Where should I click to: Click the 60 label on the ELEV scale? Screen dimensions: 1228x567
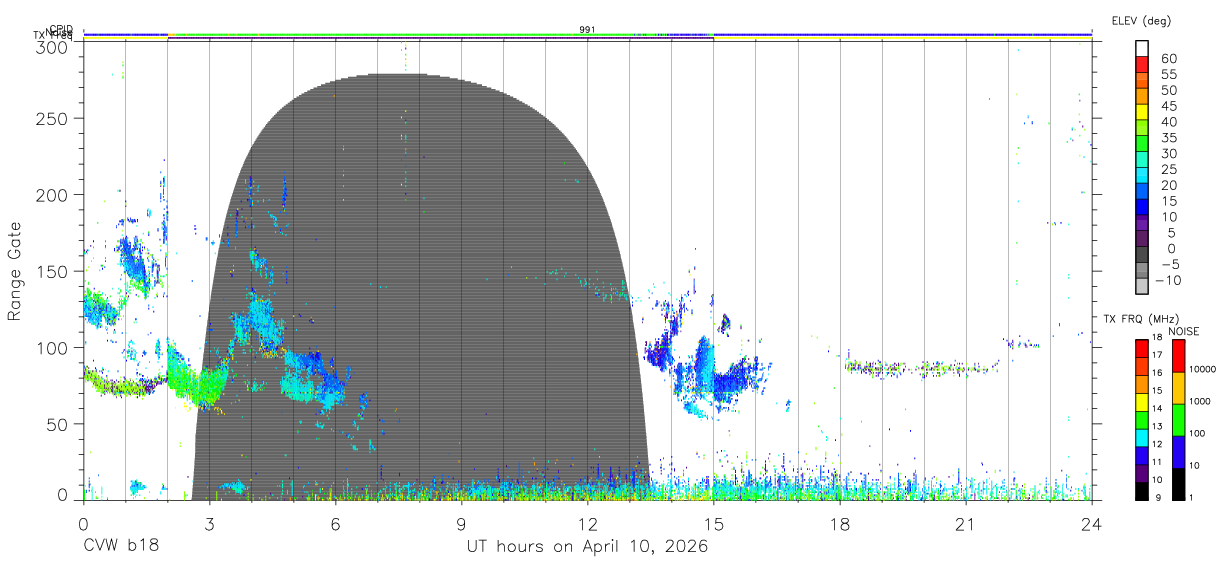pyautogui.click(x=1168, y=58)
